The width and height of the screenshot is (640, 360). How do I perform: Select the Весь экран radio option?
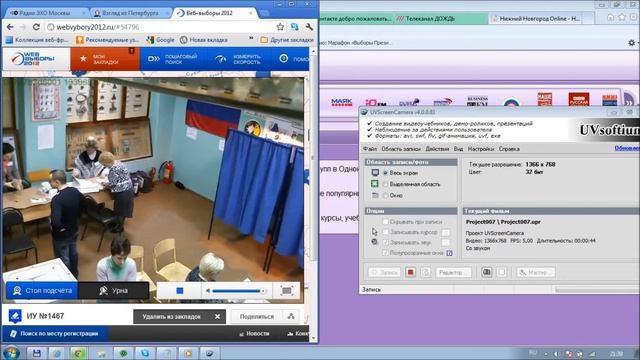385,173
